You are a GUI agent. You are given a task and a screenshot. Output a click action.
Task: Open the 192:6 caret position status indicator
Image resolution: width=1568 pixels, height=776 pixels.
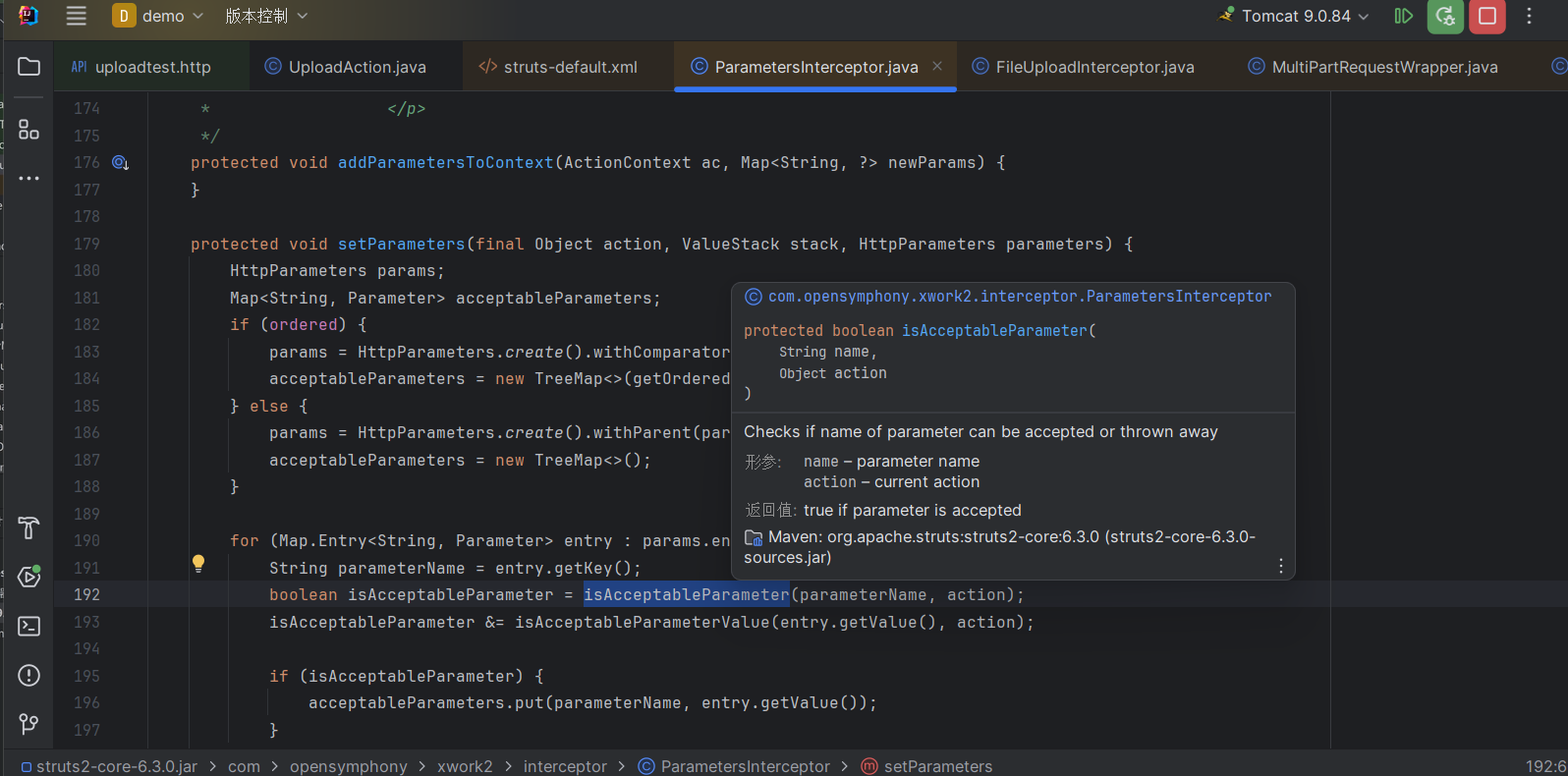1545,766
